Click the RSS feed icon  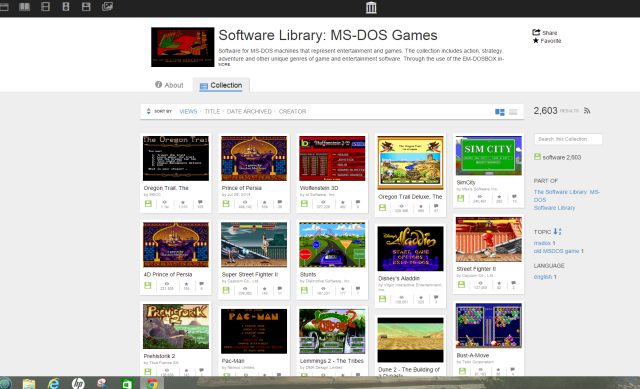587,111
